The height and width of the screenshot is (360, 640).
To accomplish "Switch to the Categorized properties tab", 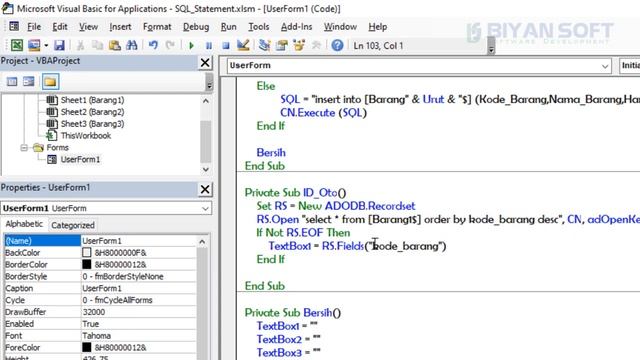I will (x=73, y=225).
